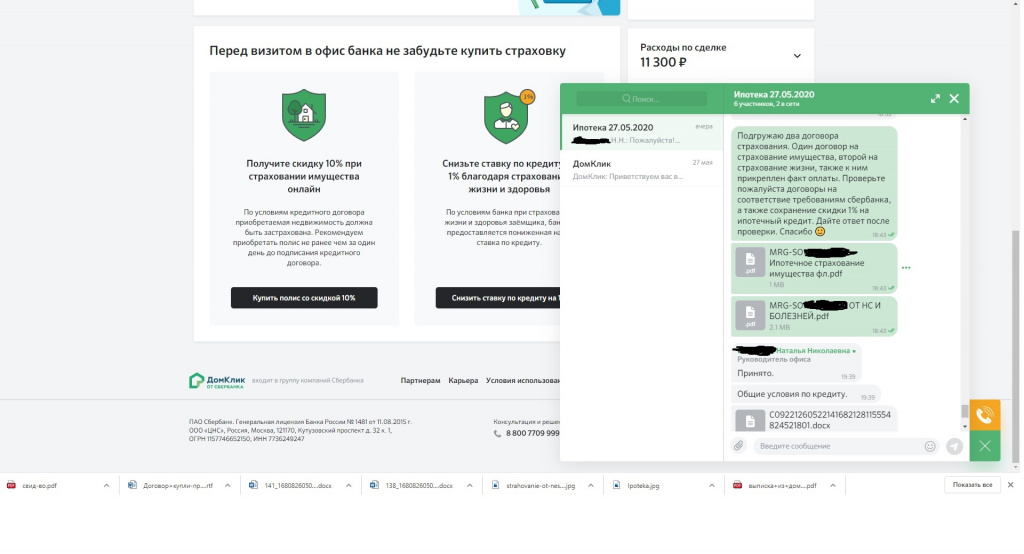The width and height of the screenshot is (1024, 554).
Task: Click the 11 300 ₽ expense amount
Action: (663, 62)
